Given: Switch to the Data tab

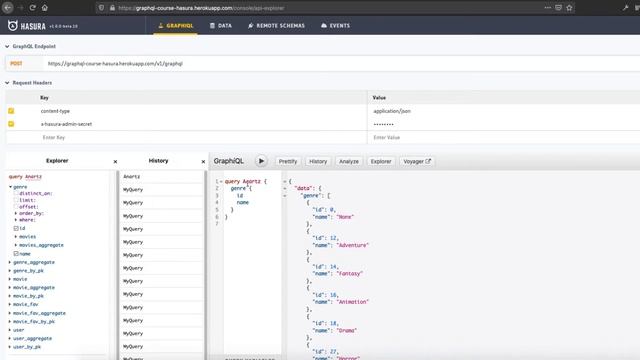Looking at the screenshot, I should point(221,26).
